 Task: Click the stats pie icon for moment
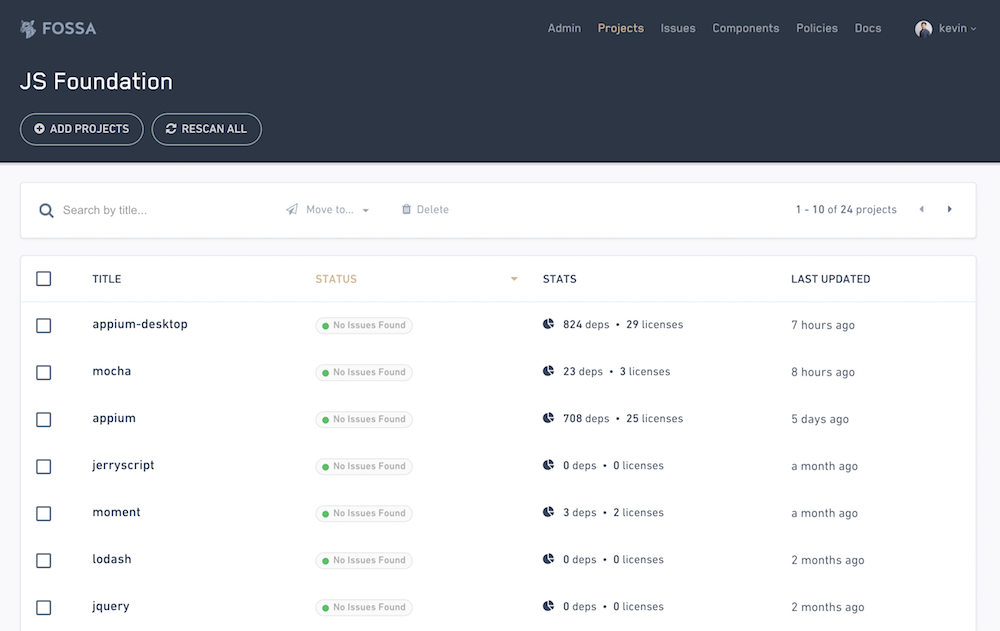tap(548, 512)
